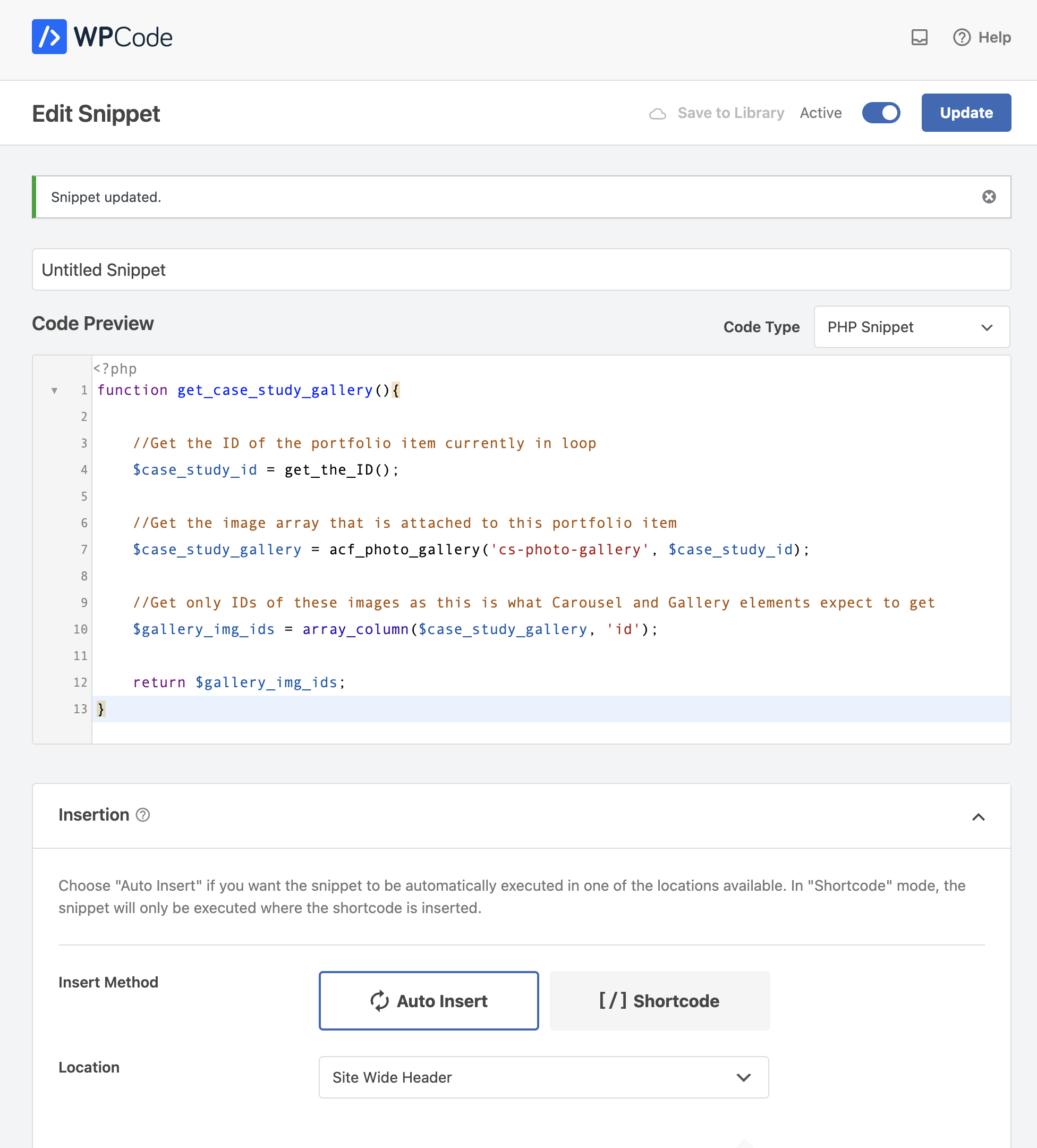The height and width of the screenshot is (1148, 1037).
Task: Click the Save to Library link
Action: click(x=730, y=113)
